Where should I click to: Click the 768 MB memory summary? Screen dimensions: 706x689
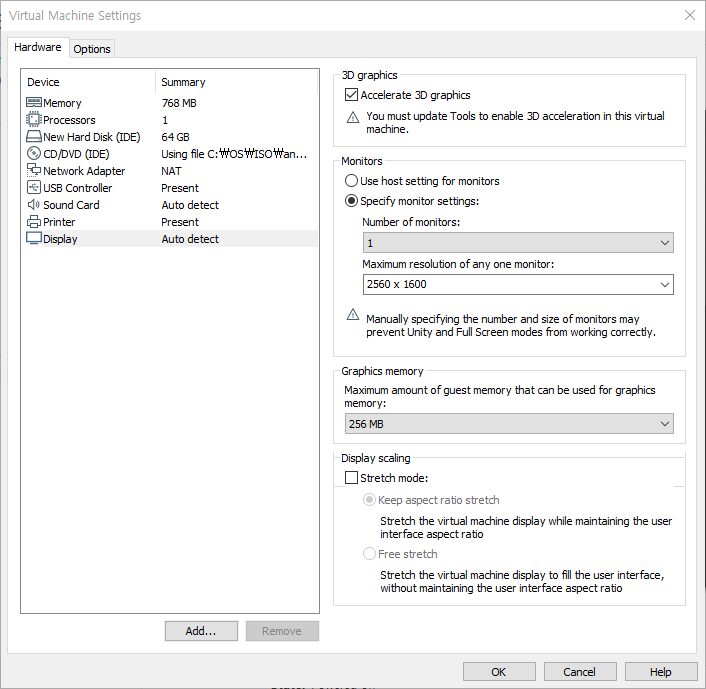[179, 103]
